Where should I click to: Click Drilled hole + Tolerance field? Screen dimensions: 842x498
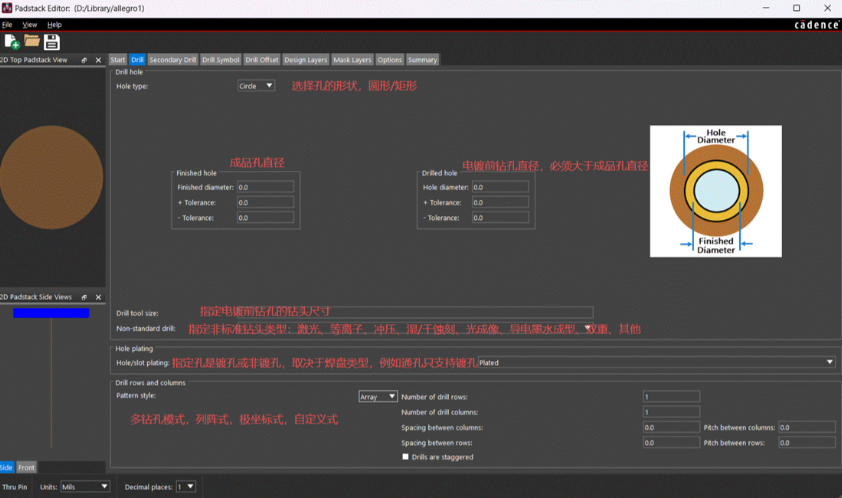pos(500,203)
